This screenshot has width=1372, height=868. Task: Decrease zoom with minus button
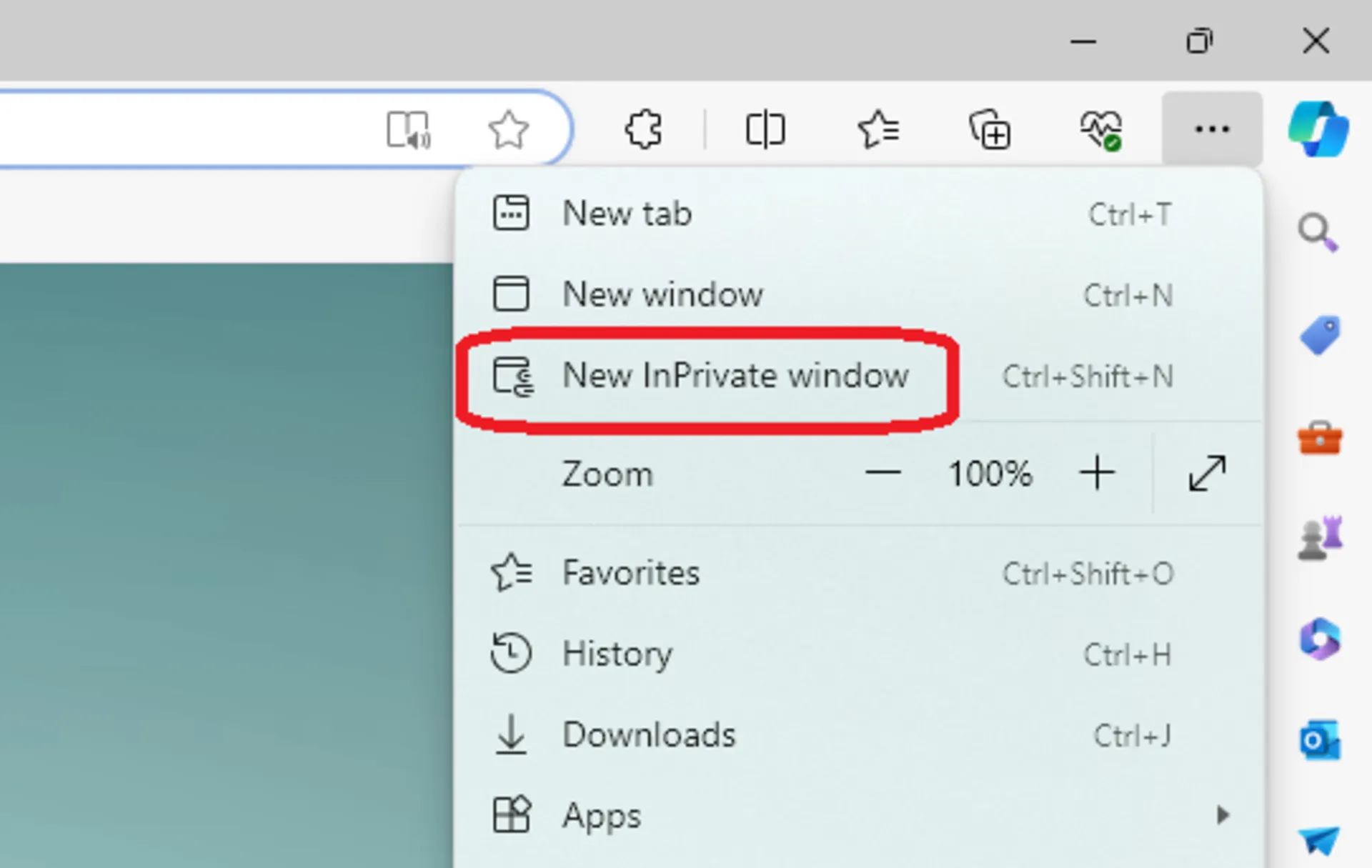click(x=883, y=473)
